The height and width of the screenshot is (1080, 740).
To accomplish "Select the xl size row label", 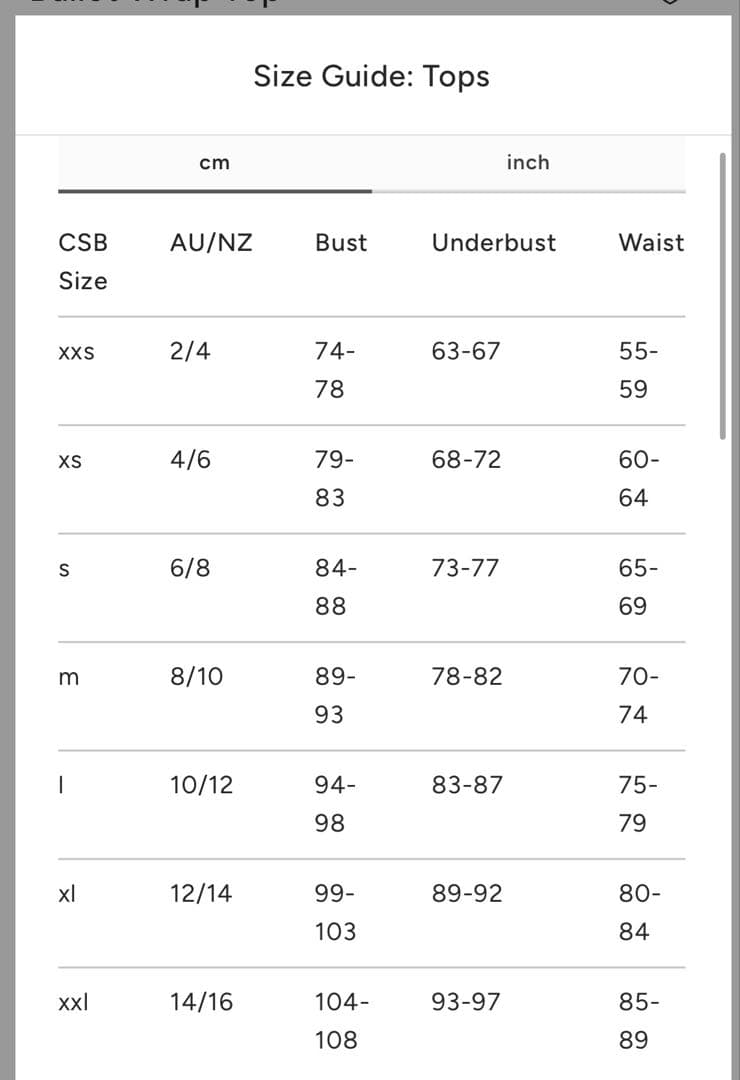I will click(67, 894).
